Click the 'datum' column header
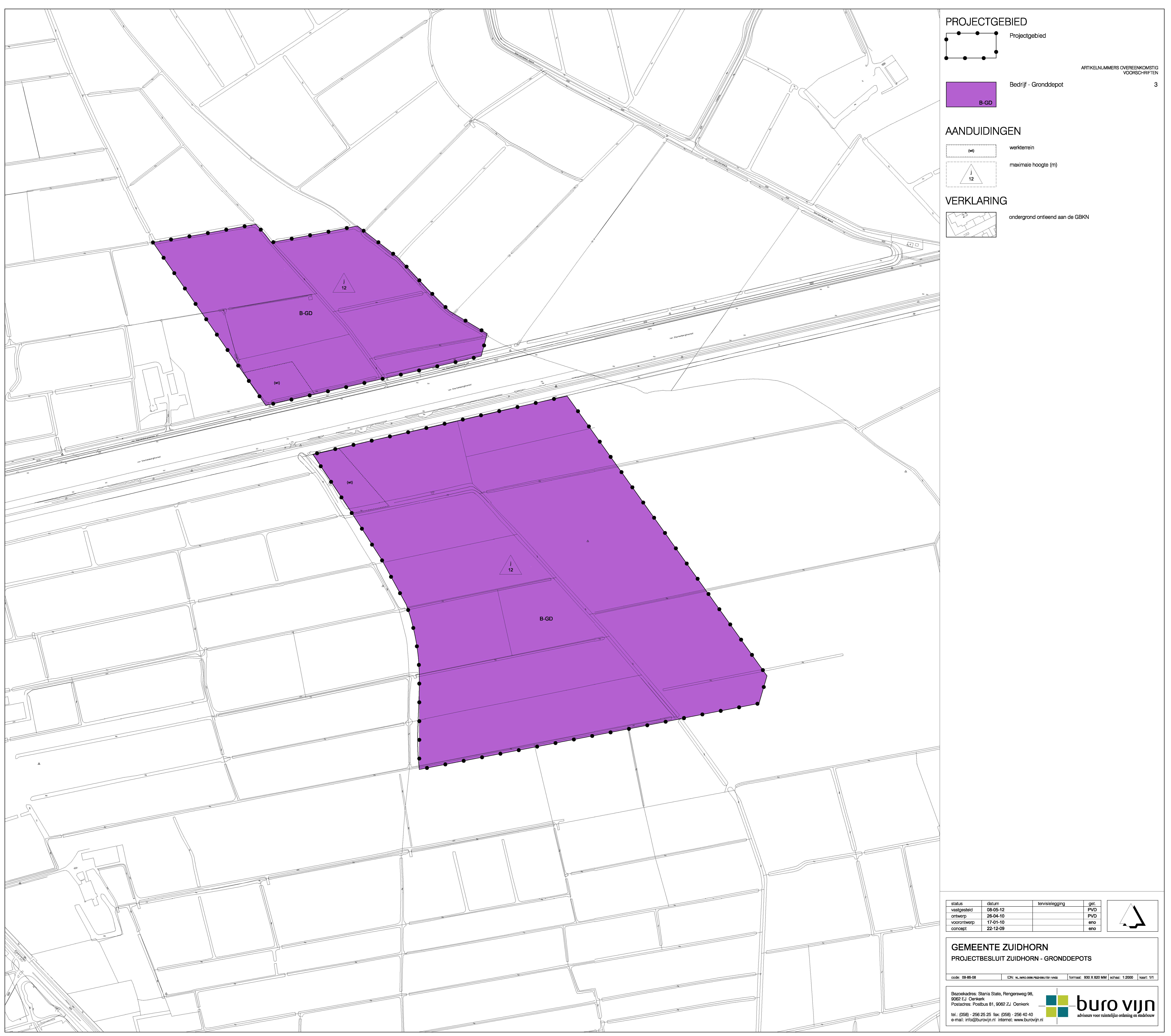The width and height of the screenshot is (1171, 1036). point(993,904)
